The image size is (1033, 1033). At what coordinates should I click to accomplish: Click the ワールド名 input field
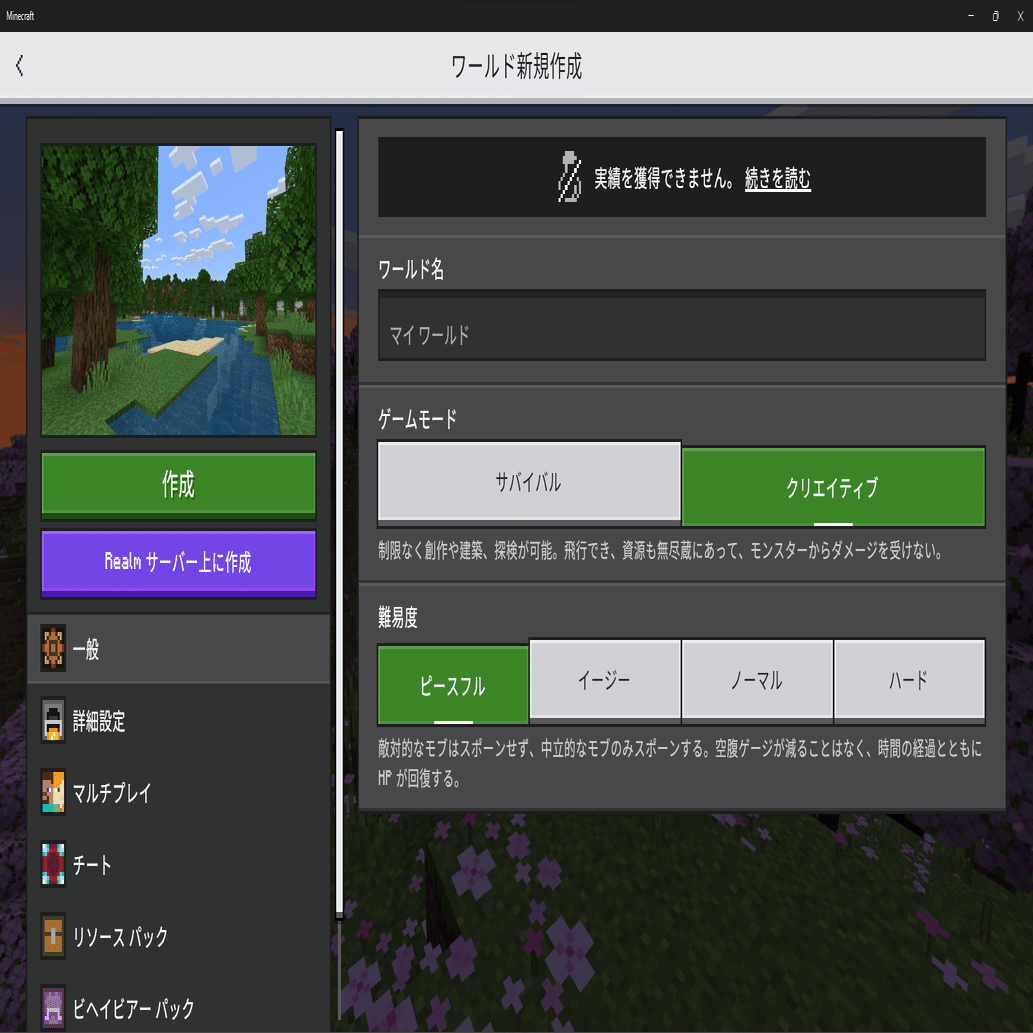pos(682,325)
